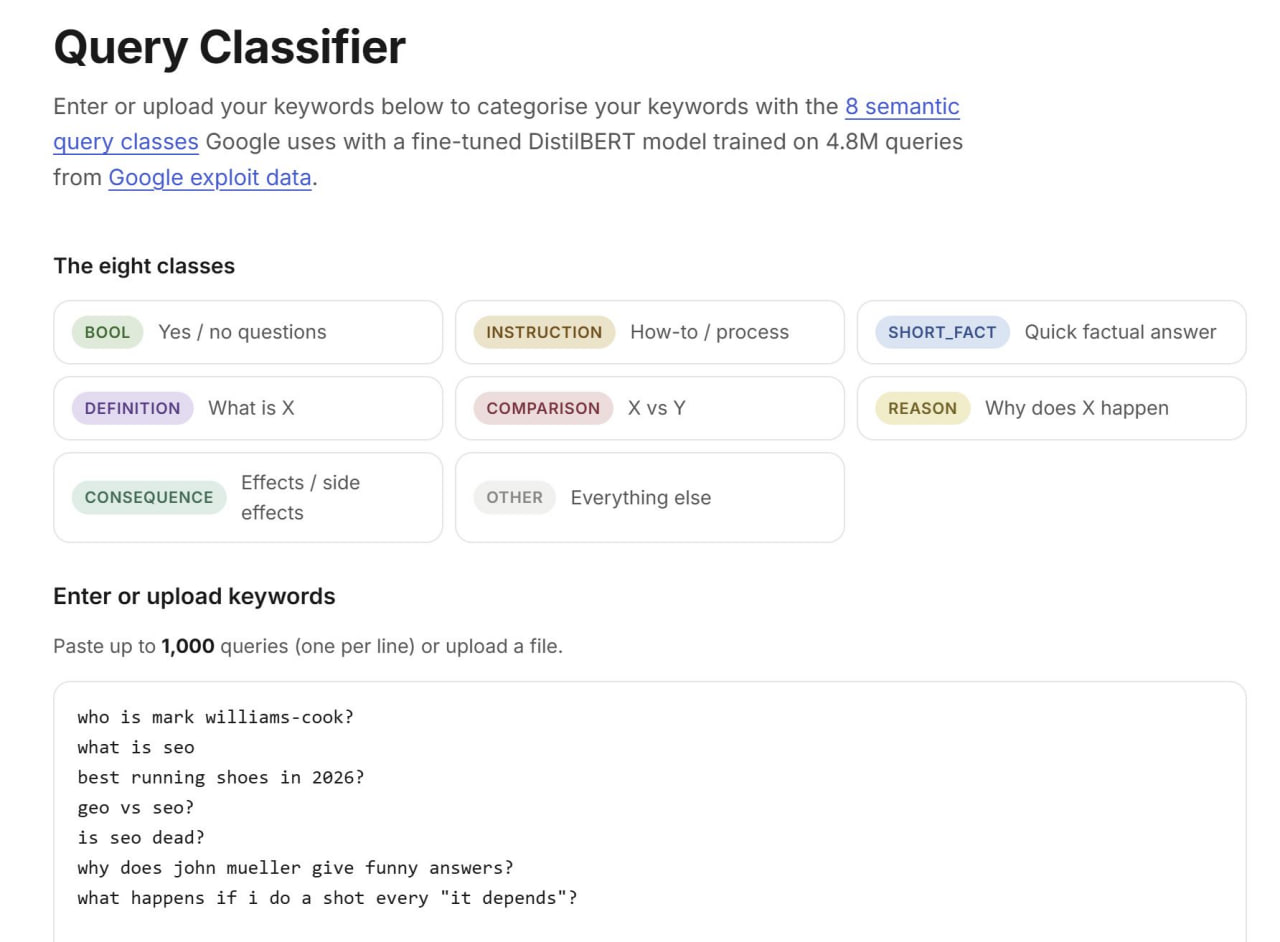Image resolution: width=1280 pixels, height=942 pixels.
Task: Click inside the keywords text area
Action: point(650,812)
